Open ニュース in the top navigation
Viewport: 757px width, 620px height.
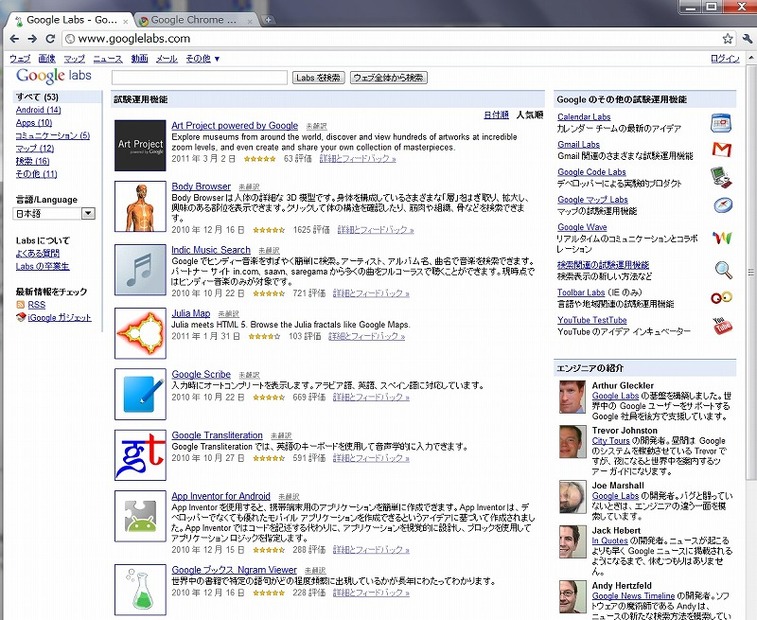(x=108, y=59)
